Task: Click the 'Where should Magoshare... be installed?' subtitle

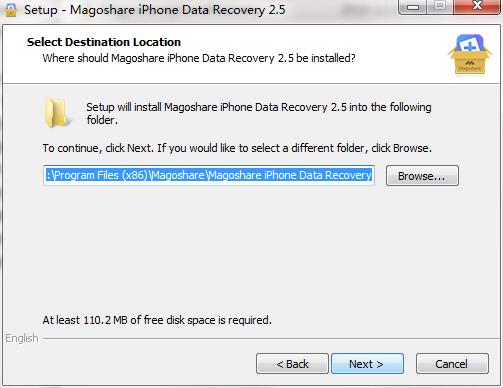Action: pyautogui.click(x=199, y=58)
